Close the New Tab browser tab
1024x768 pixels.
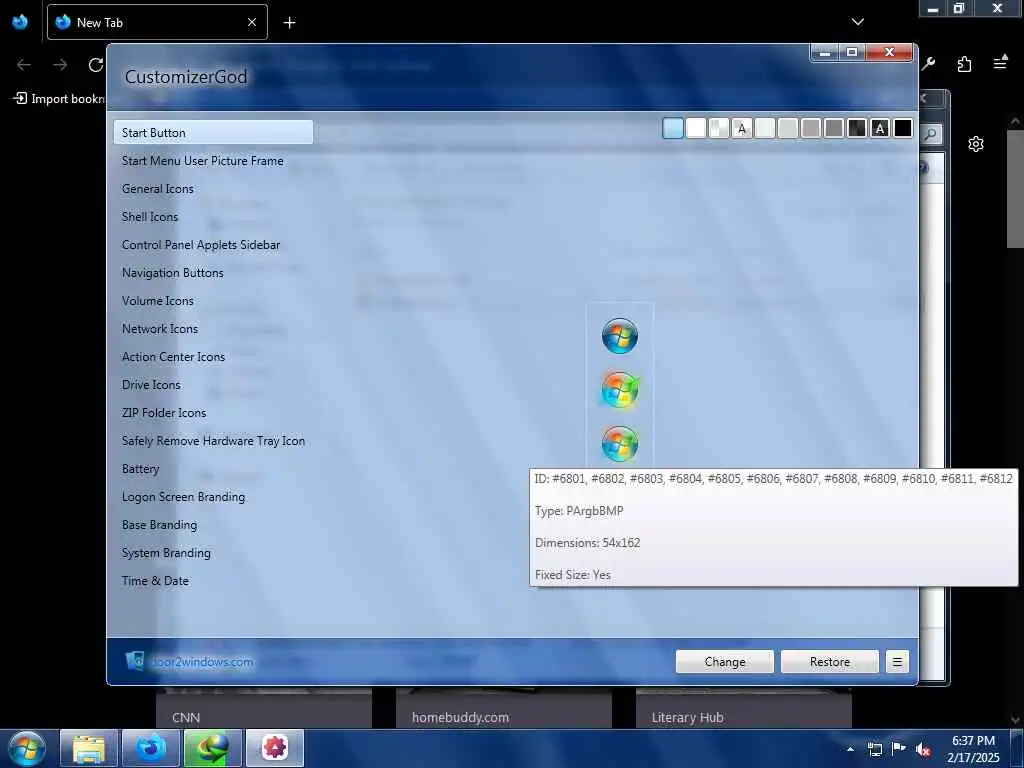coord(252,22)
